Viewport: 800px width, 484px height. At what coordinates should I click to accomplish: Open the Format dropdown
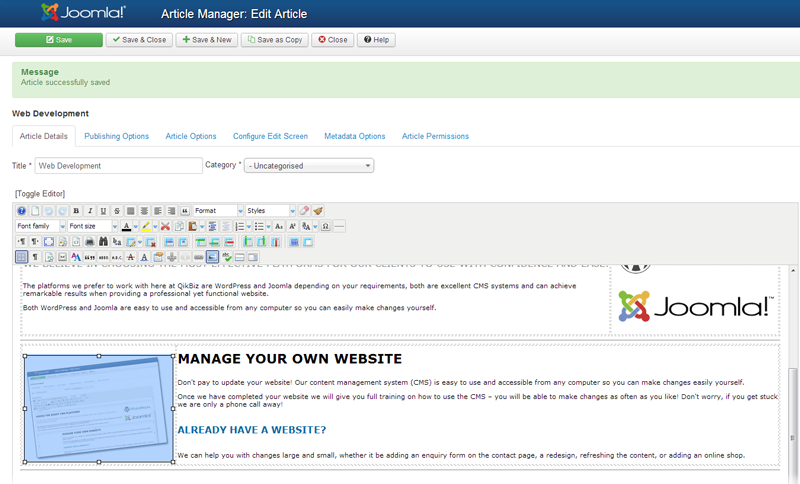pos(218,211)
